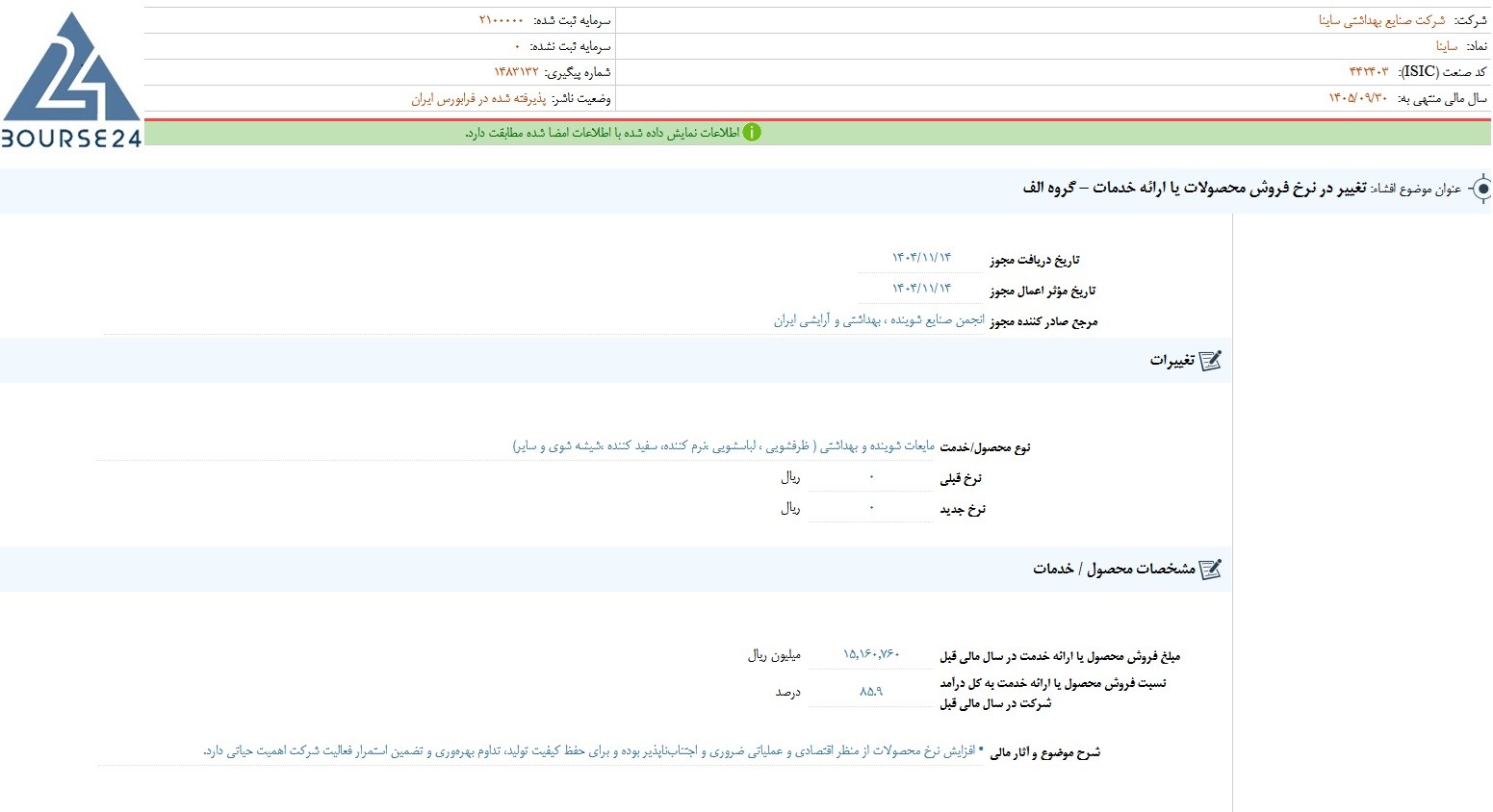Click the publisher status پذیرفته شده در فرابورس ایران
1493x812 pixels.
click(478, 98)
